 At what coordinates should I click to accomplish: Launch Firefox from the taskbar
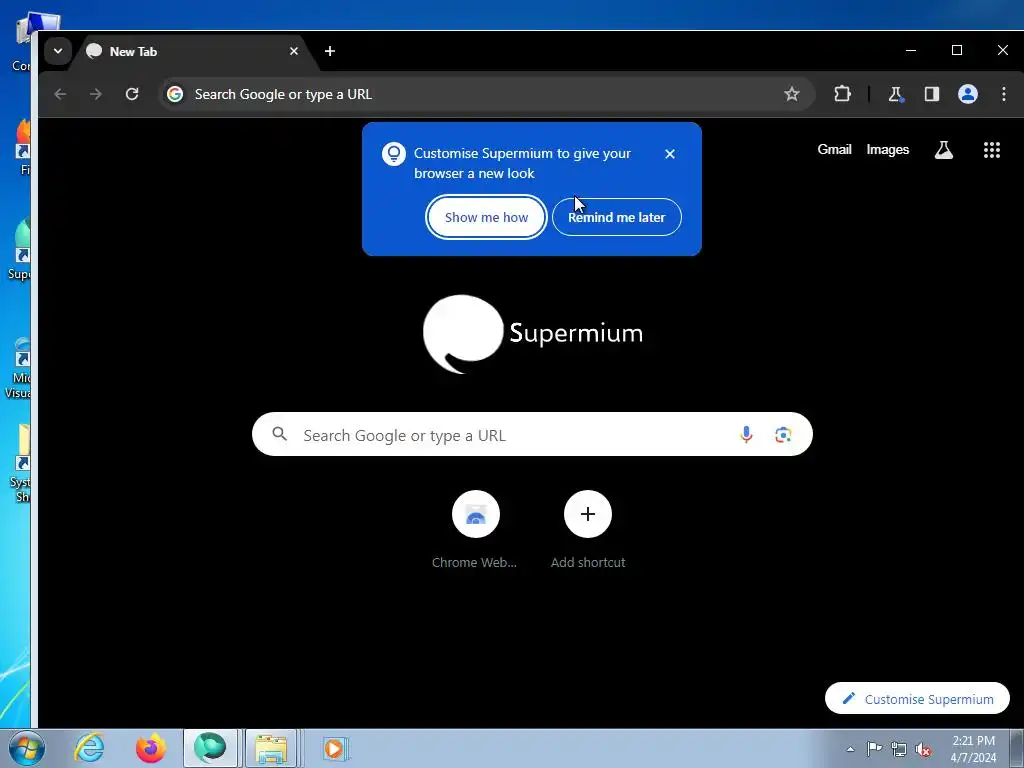pos(150,748)
